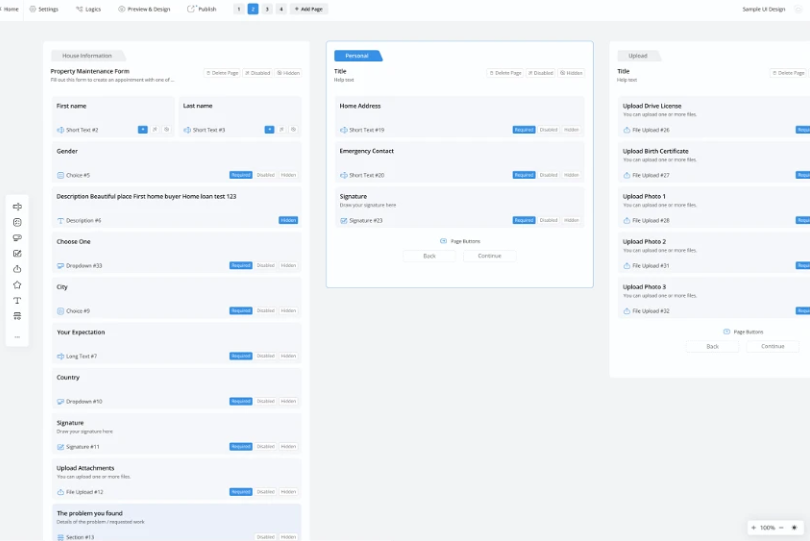Toggle Hidden on the Description #6 field
Image resolution: width=810 pixels, height=541 pixels.
[288, 220]
